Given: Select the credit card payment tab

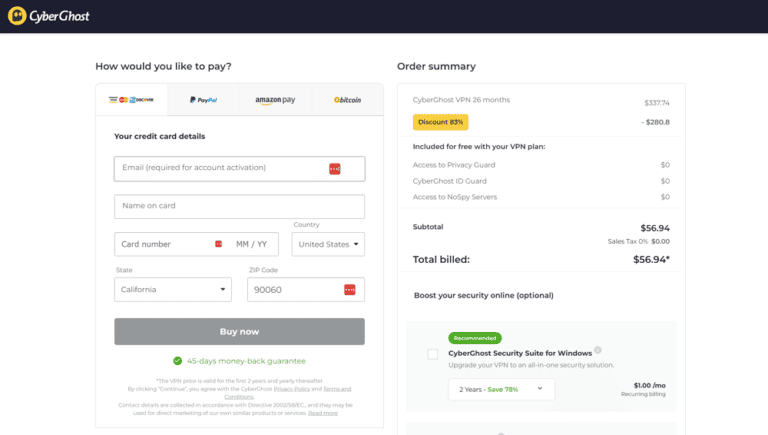Looking at the screenshot, I should point(130,100).
